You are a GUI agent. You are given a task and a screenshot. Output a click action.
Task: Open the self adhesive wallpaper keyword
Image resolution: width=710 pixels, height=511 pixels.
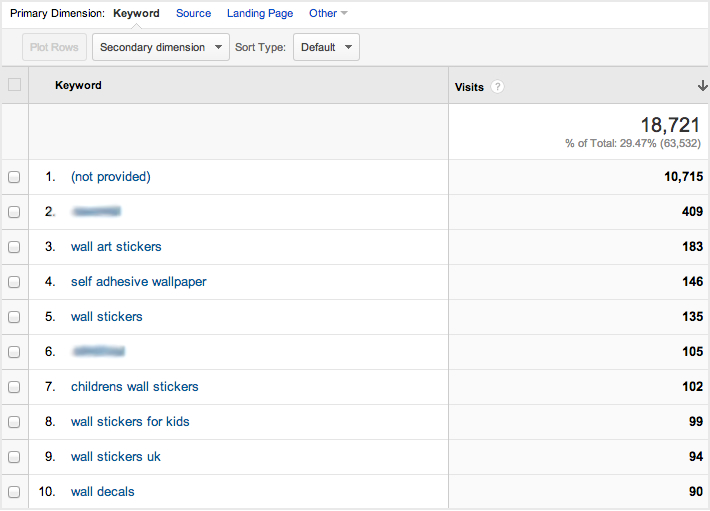click(138, 282)
